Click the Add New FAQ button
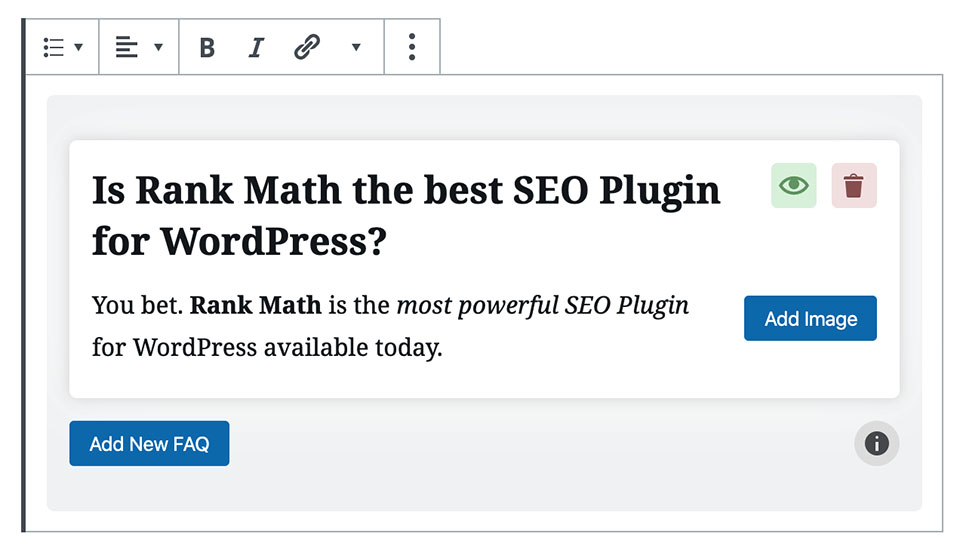This screenshot has height=555, width=960. point(149,444)
